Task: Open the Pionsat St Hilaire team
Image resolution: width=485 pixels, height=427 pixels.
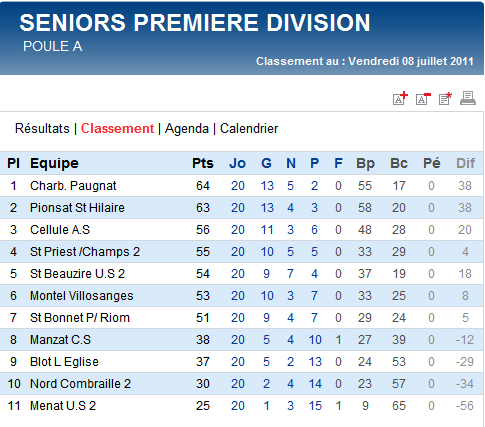Action: coord(77,208)
